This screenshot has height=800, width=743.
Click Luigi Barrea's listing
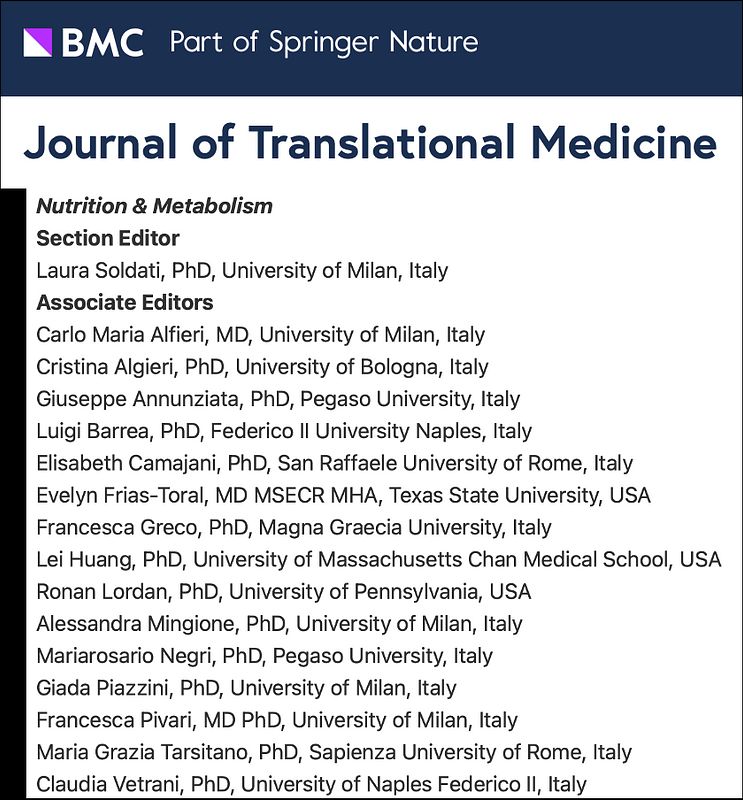pos(284,431)
